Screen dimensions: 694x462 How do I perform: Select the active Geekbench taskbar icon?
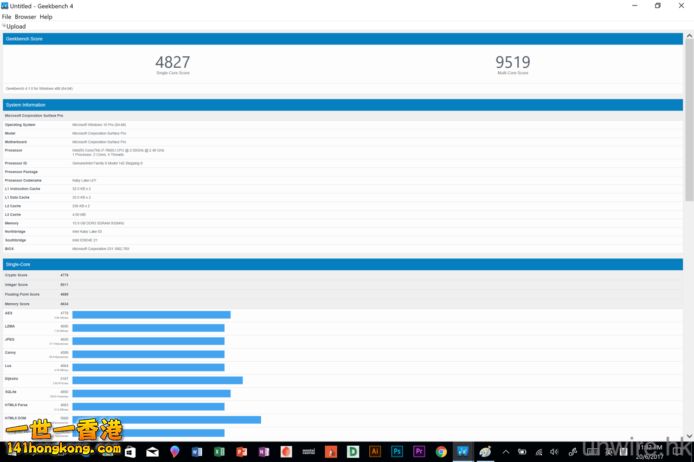point(463,452)
